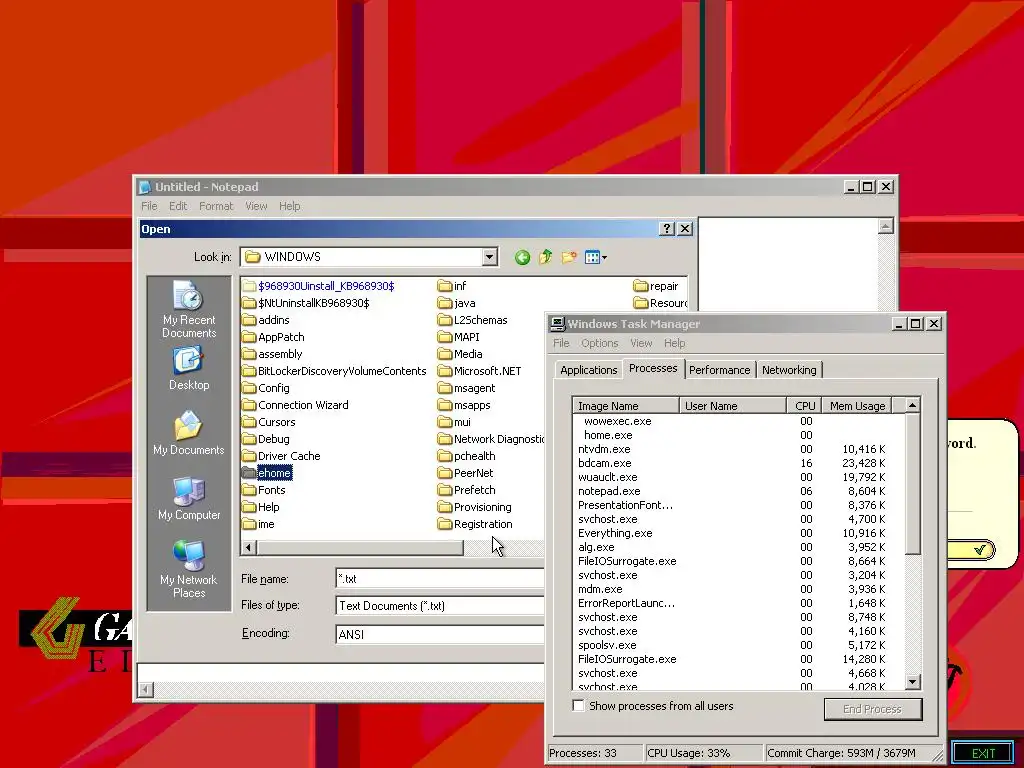The height and width of the screenshot is (768, 1024).
Task: Select the pchealth folder
Action: tap(466, 456)
